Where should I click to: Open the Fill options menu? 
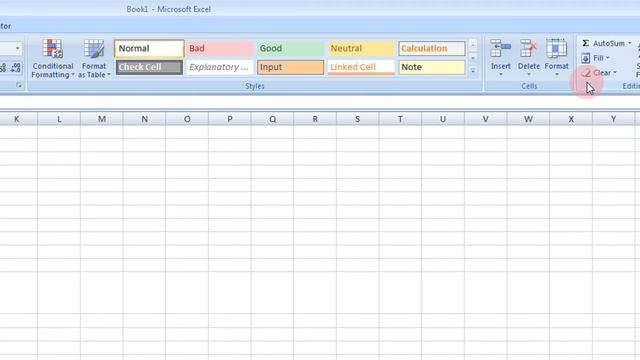pyautogui.click(x=596, y=58)
